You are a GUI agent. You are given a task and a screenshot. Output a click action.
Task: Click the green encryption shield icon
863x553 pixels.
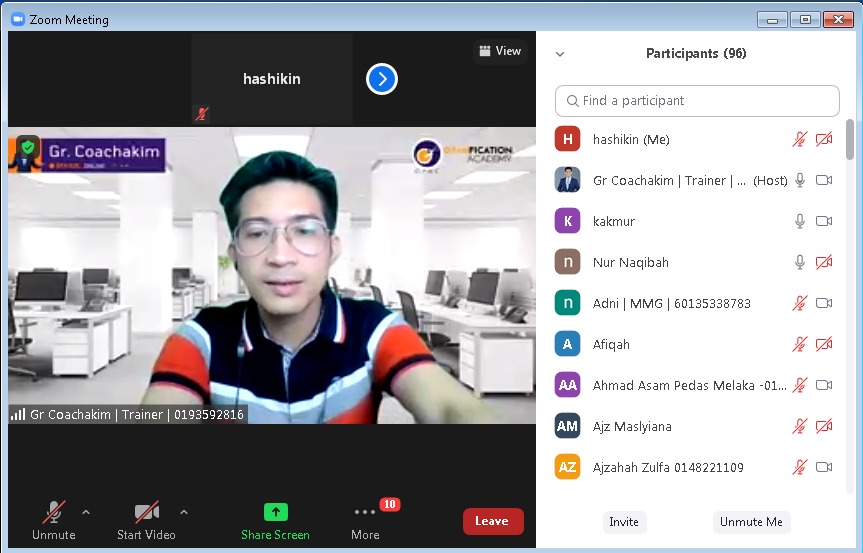(28, 147)
